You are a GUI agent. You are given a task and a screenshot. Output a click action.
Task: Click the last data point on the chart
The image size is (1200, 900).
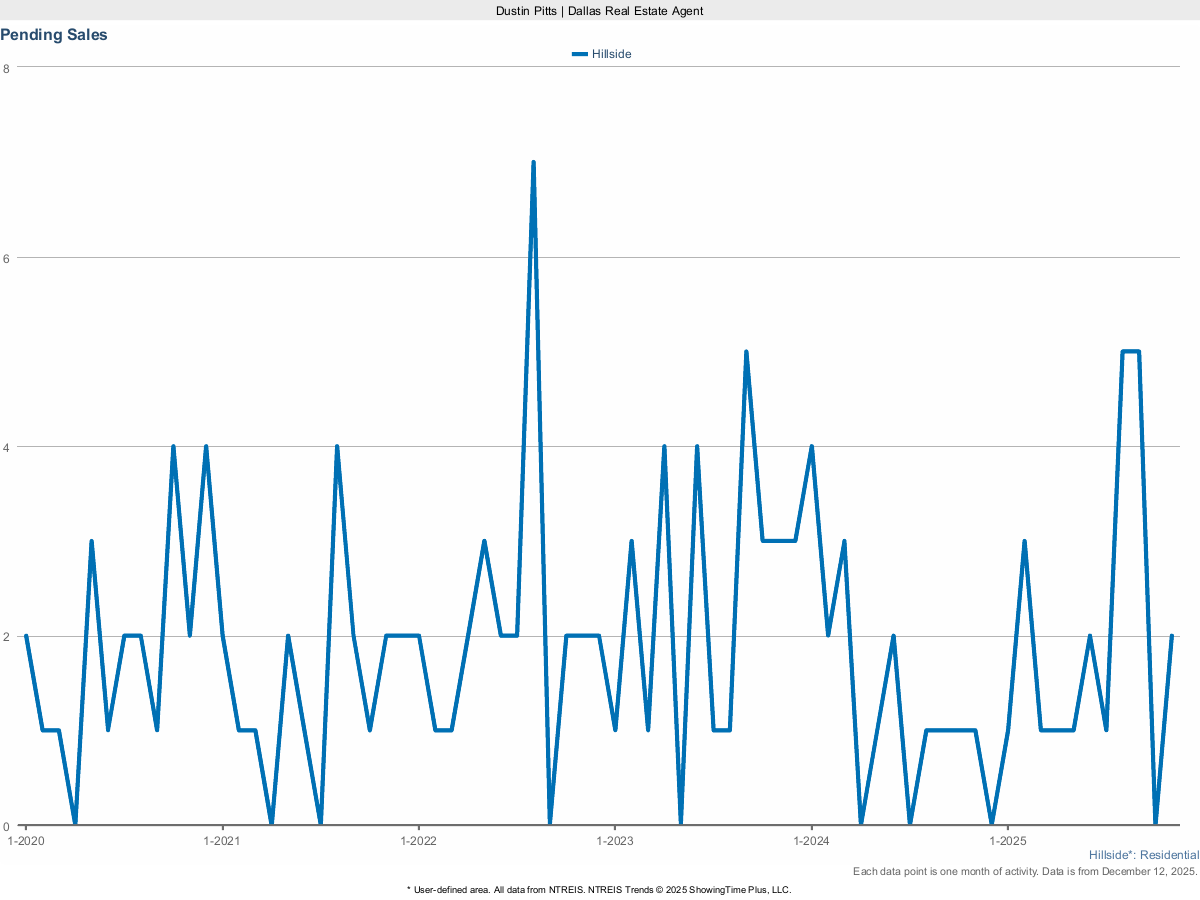pyautogui.click(x=1172, y=635)
